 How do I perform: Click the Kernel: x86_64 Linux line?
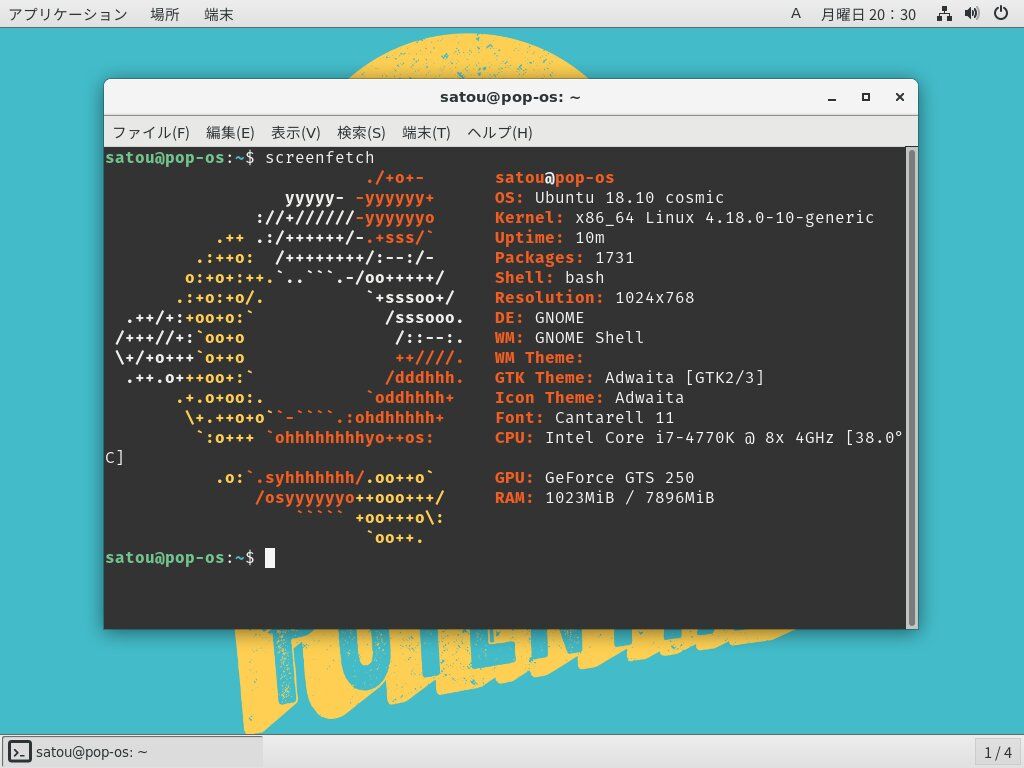point(684,217)
